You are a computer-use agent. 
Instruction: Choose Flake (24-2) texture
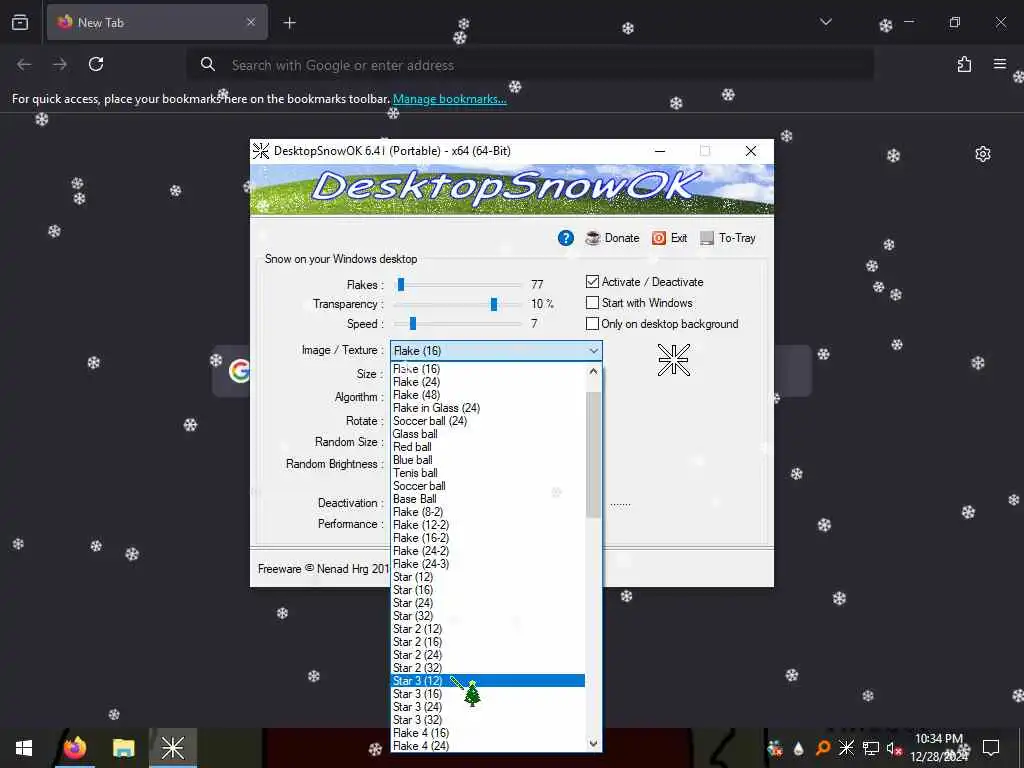488,551
